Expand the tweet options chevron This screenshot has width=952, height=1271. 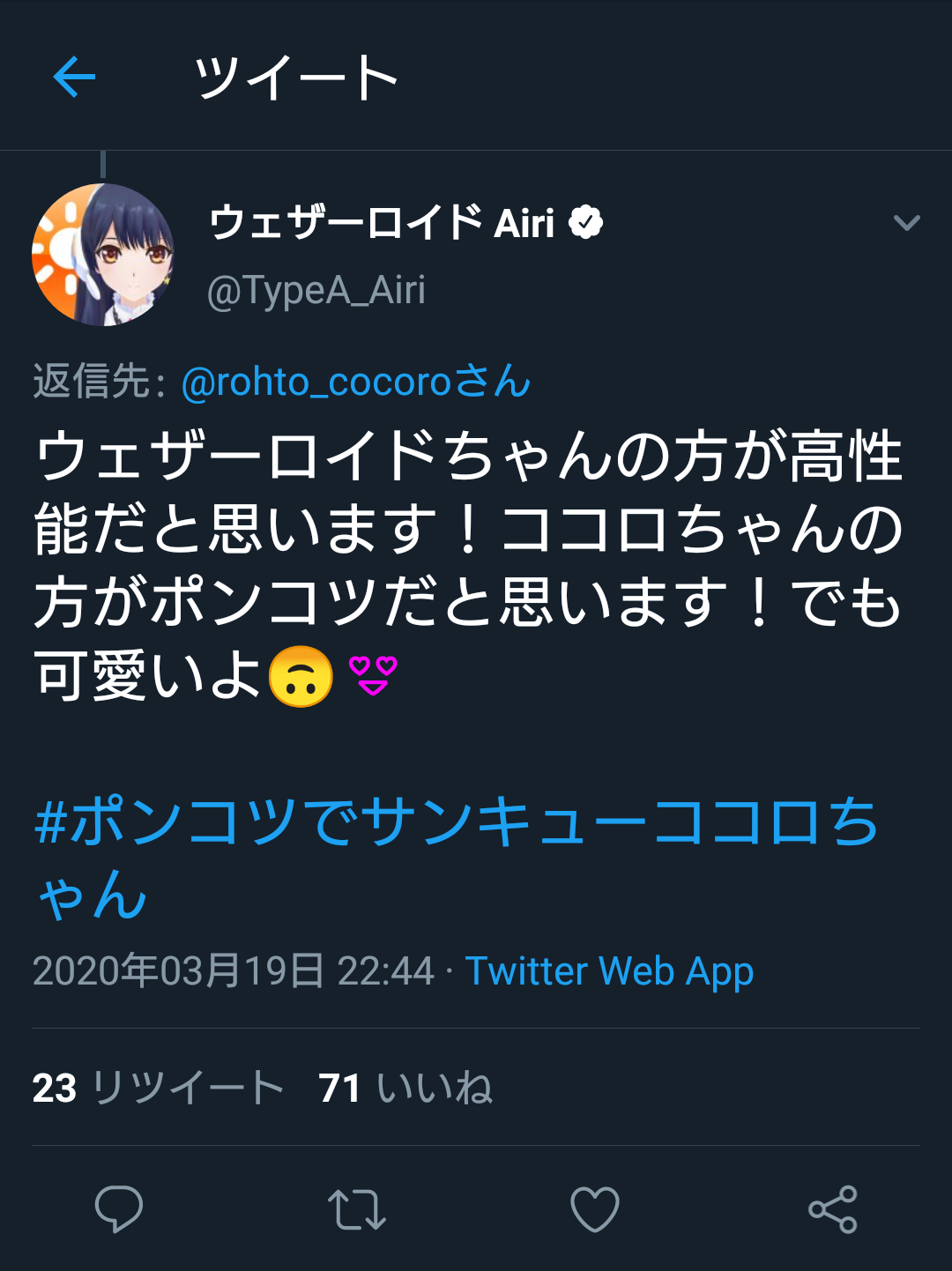tap(906, 223)
